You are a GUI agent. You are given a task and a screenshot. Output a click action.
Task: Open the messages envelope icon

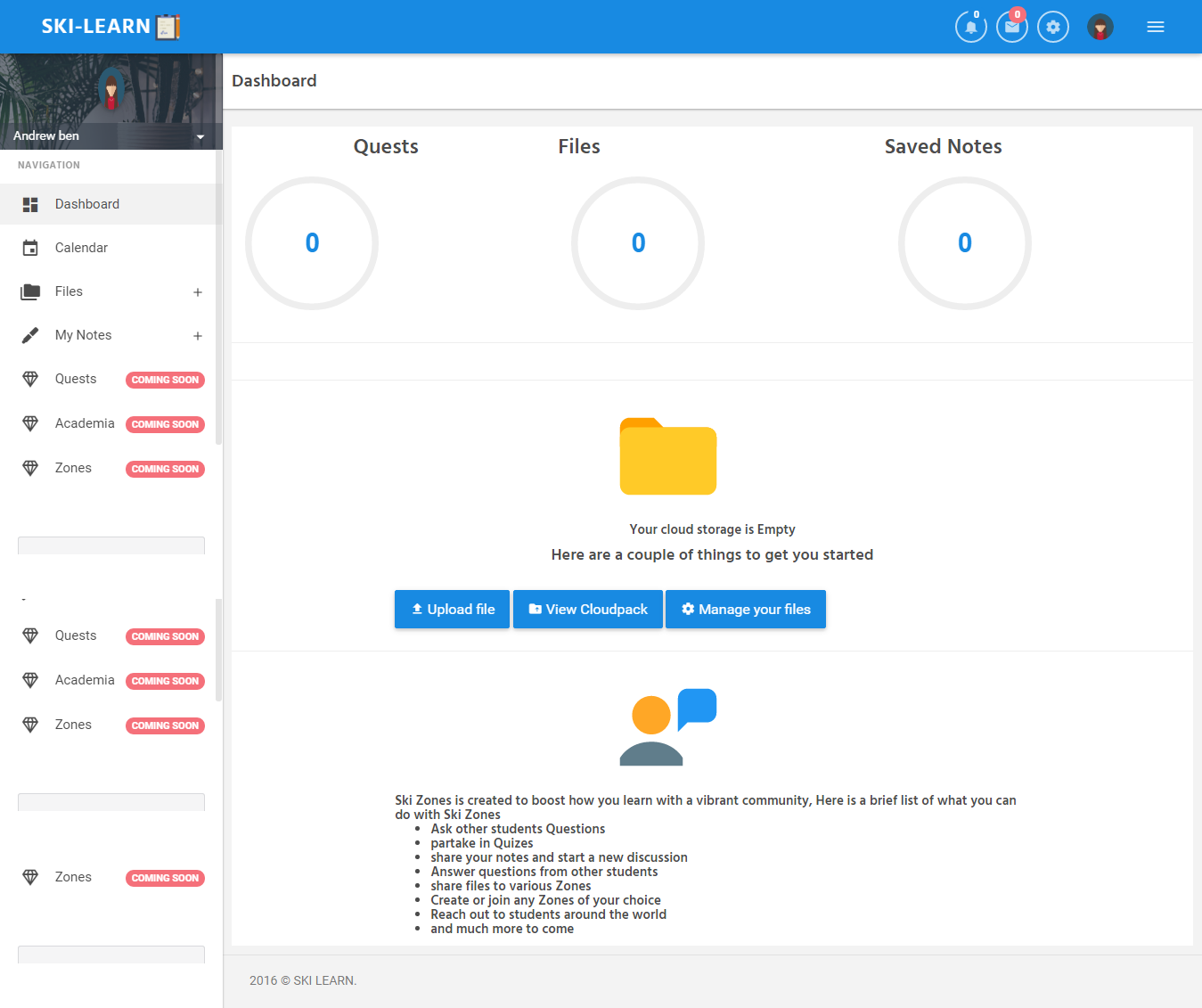pyautogui.click(x=1011, y=27)
